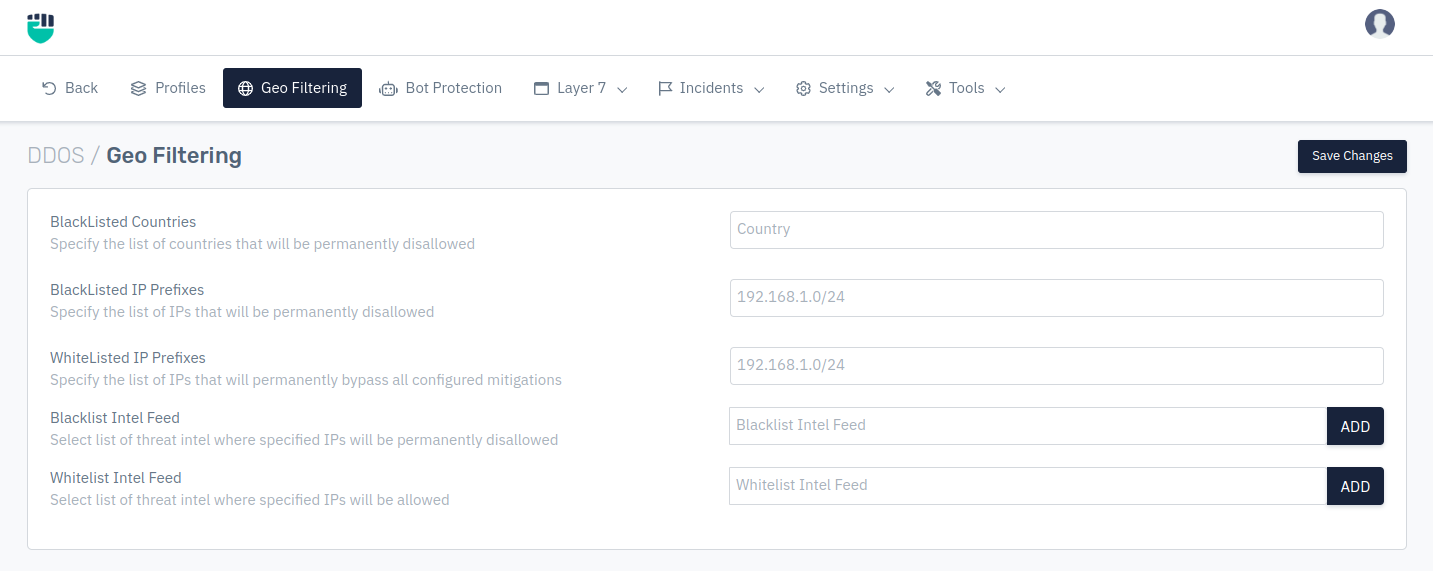The width and height of the screenshot is (1433, 571).
Task: Click the Geo Filtering page heading
Action: click(x=174, y=155)
